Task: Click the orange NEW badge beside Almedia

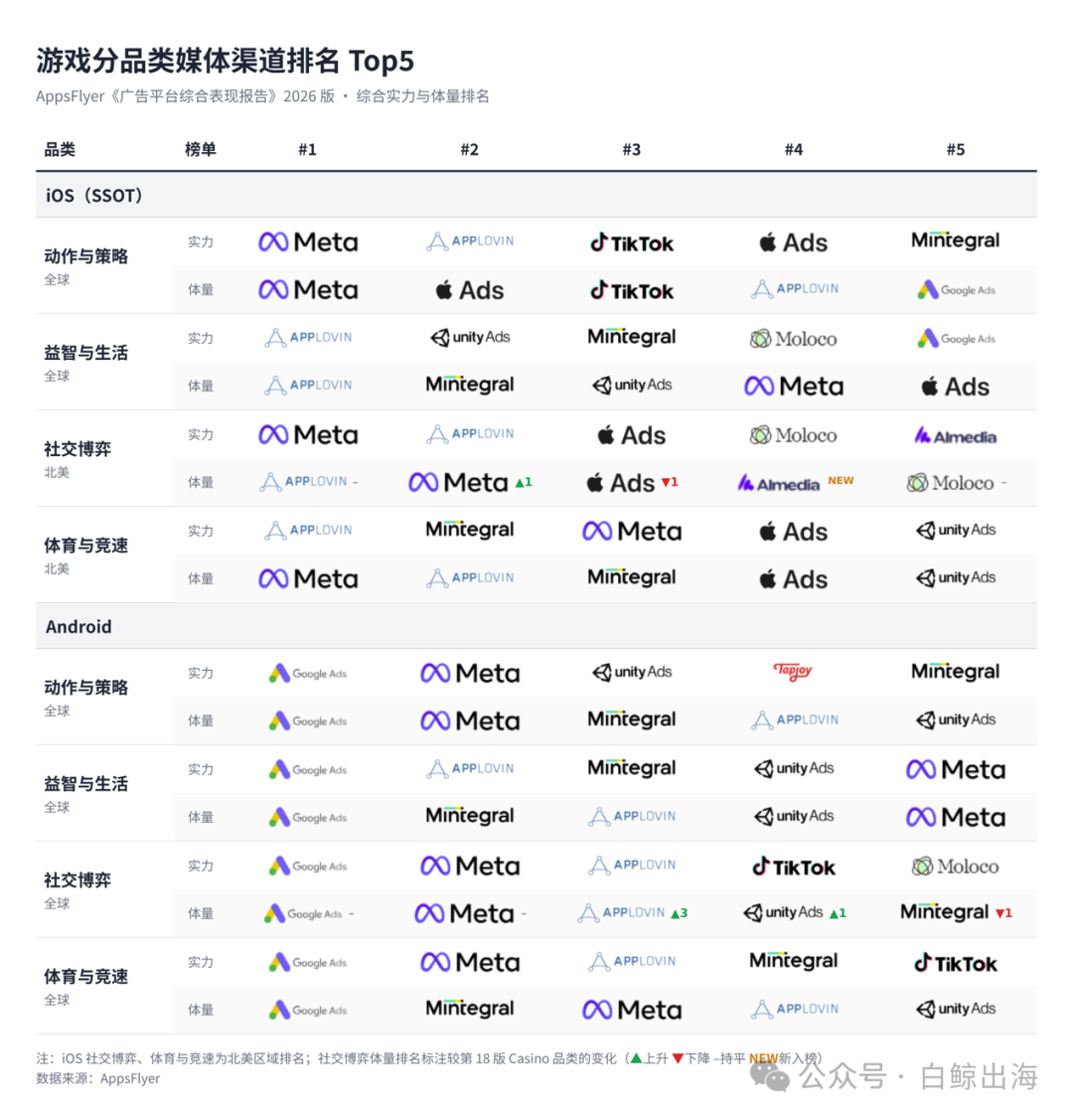Action: 841,480
